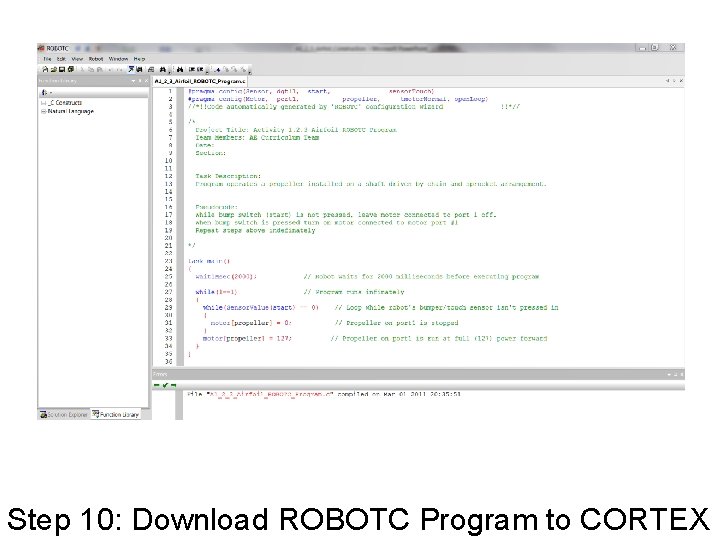Screen dimensions: 720x540
Task: Click code line 33 motor[propeller] = 127
Action: click(247, 338)
